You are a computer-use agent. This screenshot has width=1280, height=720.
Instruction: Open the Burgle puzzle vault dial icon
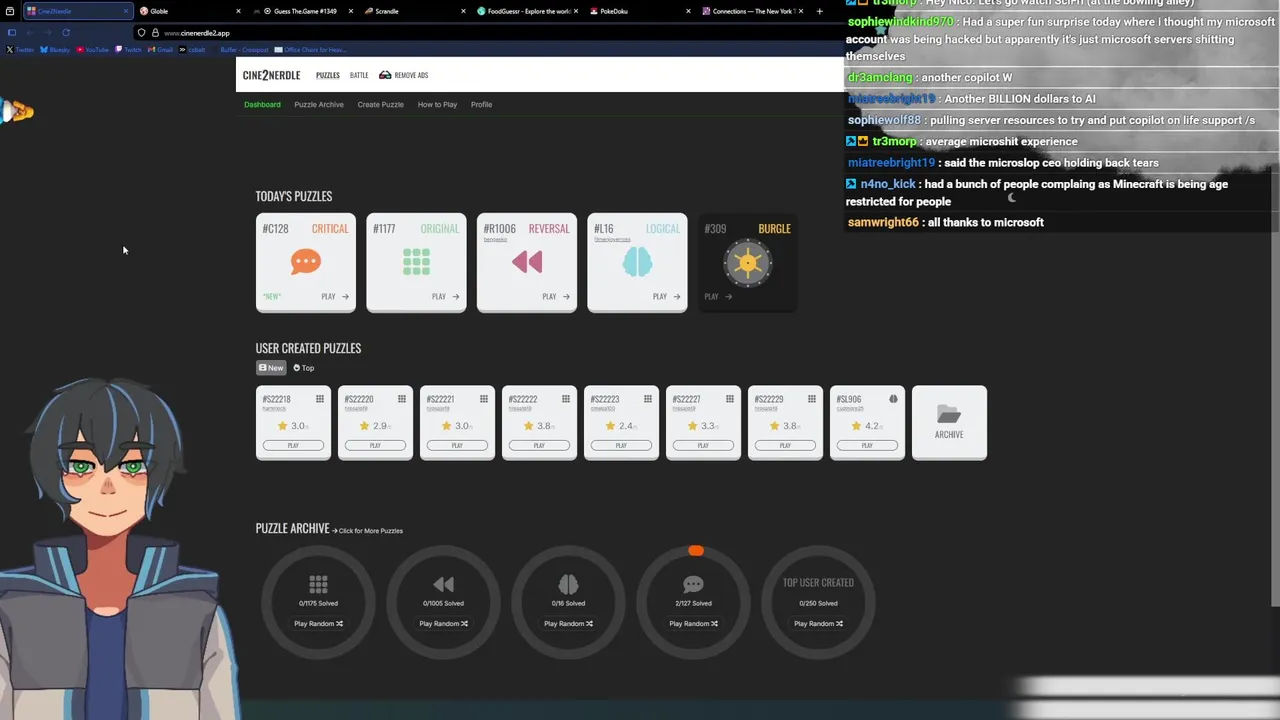(747, 264)
